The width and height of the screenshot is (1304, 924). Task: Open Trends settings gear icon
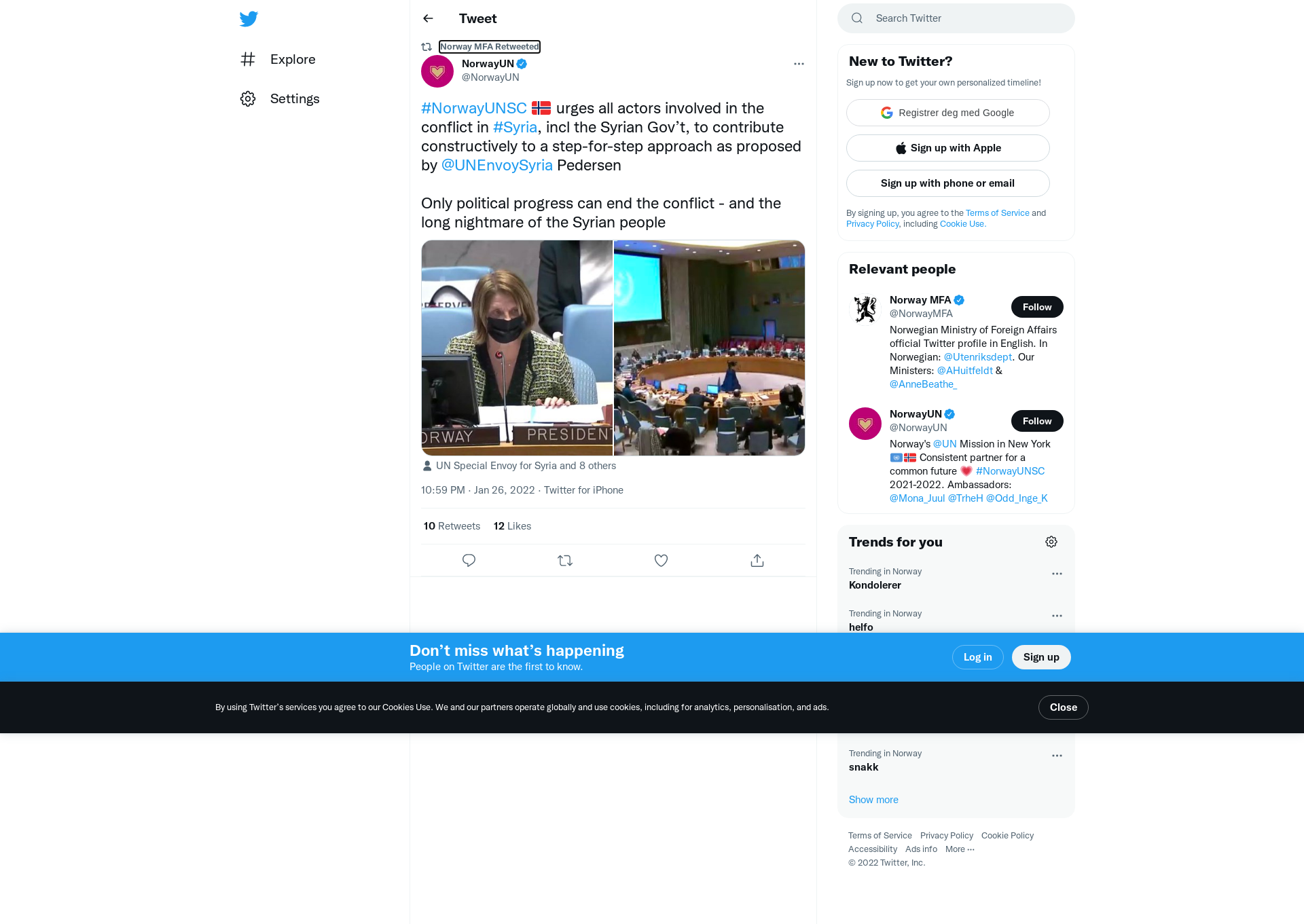coord(1051,542)
